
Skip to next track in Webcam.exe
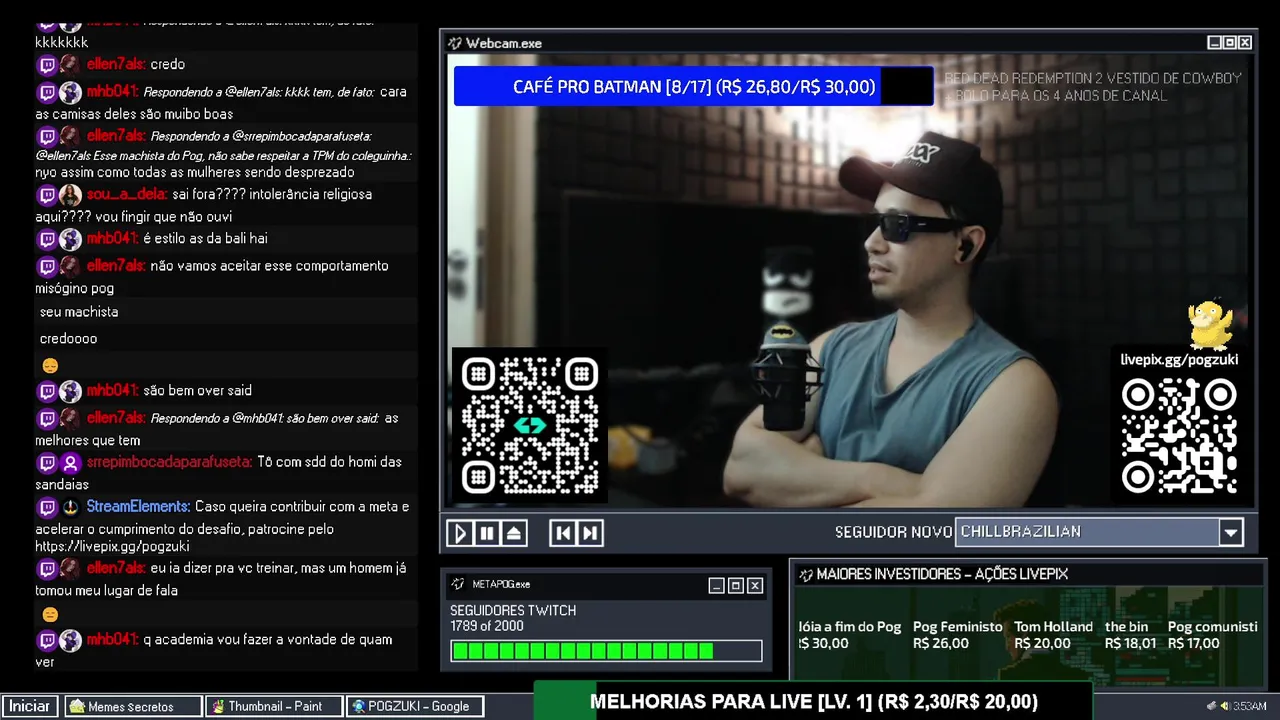coord(590,533)
